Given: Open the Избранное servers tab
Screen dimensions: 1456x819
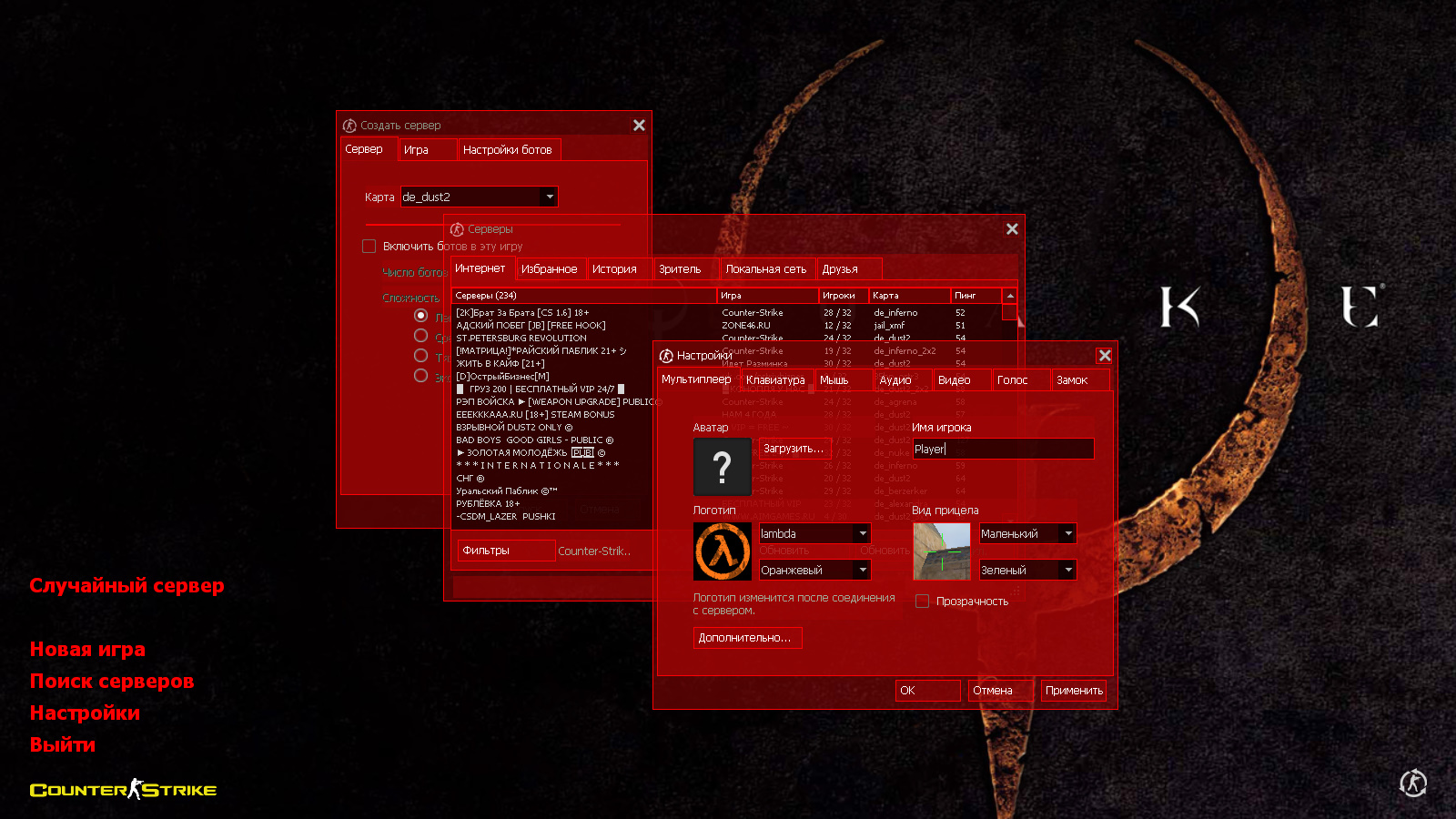Looking at the screenshot, I should (x=549, y=269).
